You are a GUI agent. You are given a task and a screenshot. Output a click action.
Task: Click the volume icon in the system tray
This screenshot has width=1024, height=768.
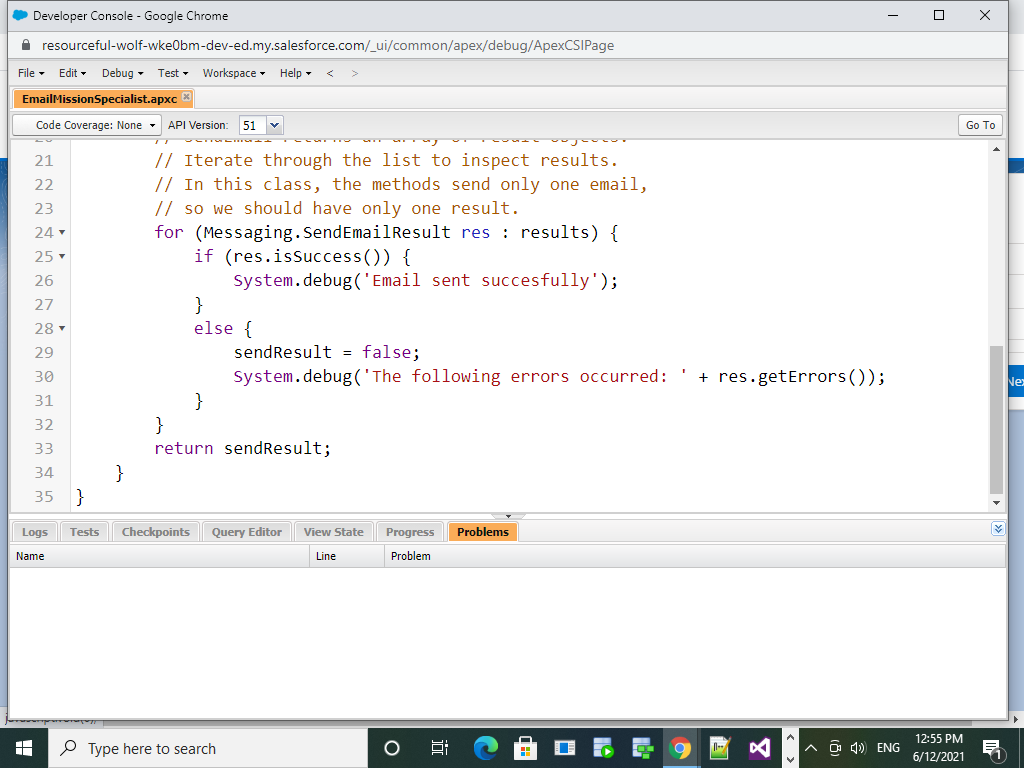858,747
